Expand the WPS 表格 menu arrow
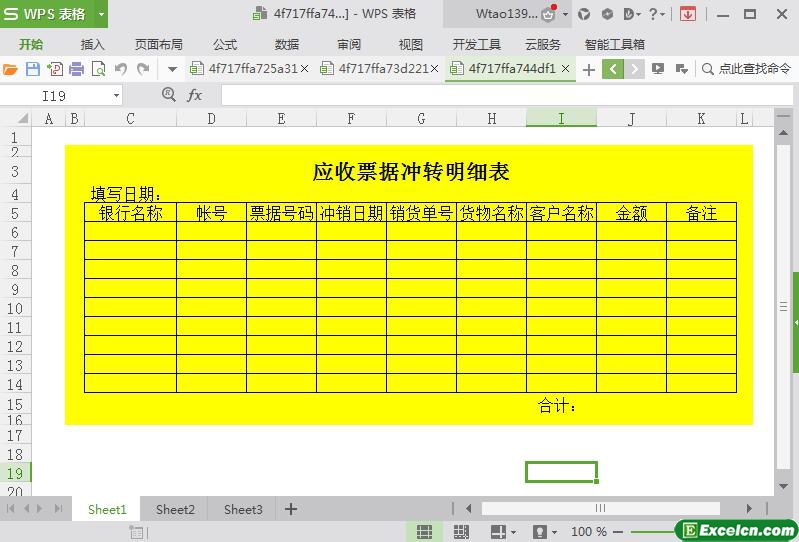799x542 pixels. point(101,14)
